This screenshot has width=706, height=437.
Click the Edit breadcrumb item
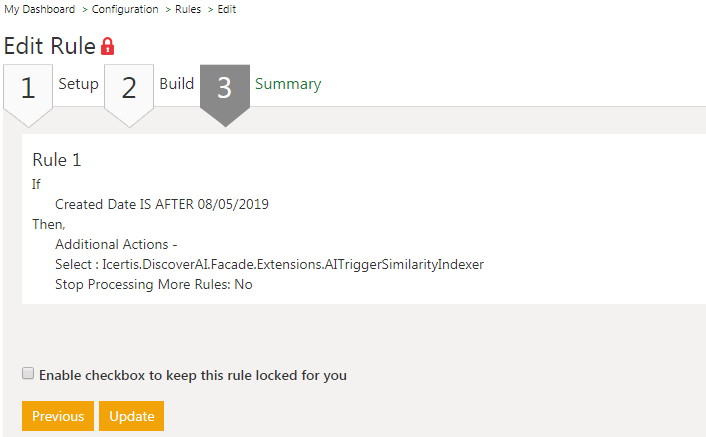pos(227,9)
